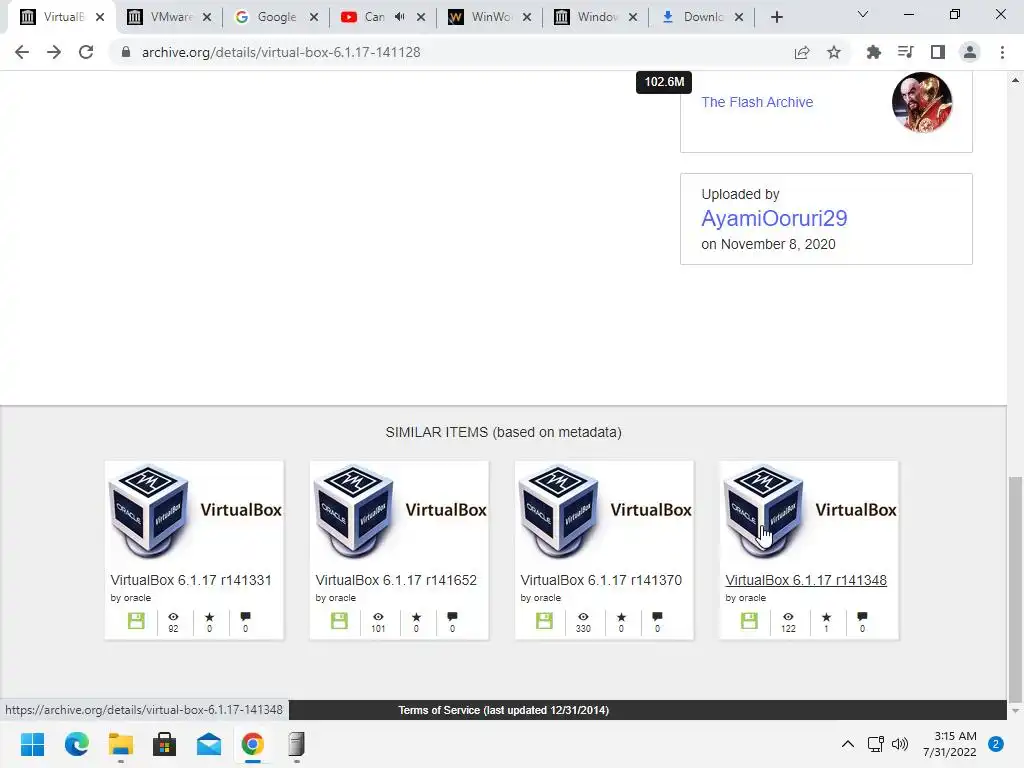Click the views eye icon on r141331
This screenshot has height=768, width=1024.
pos(173,616)
